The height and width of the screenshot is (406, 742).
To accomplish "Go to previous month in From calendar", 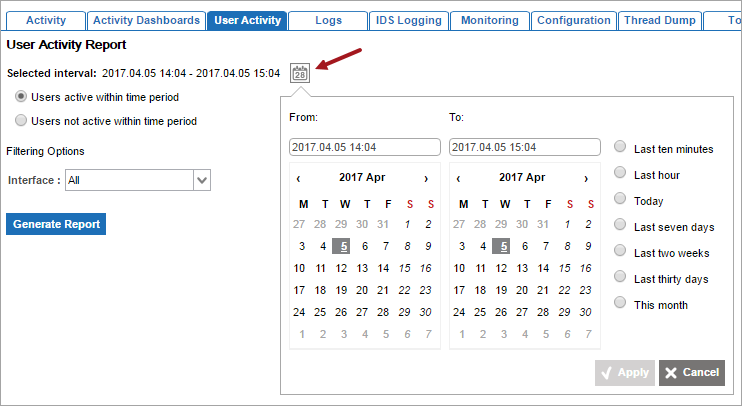I will pos(298,178).
